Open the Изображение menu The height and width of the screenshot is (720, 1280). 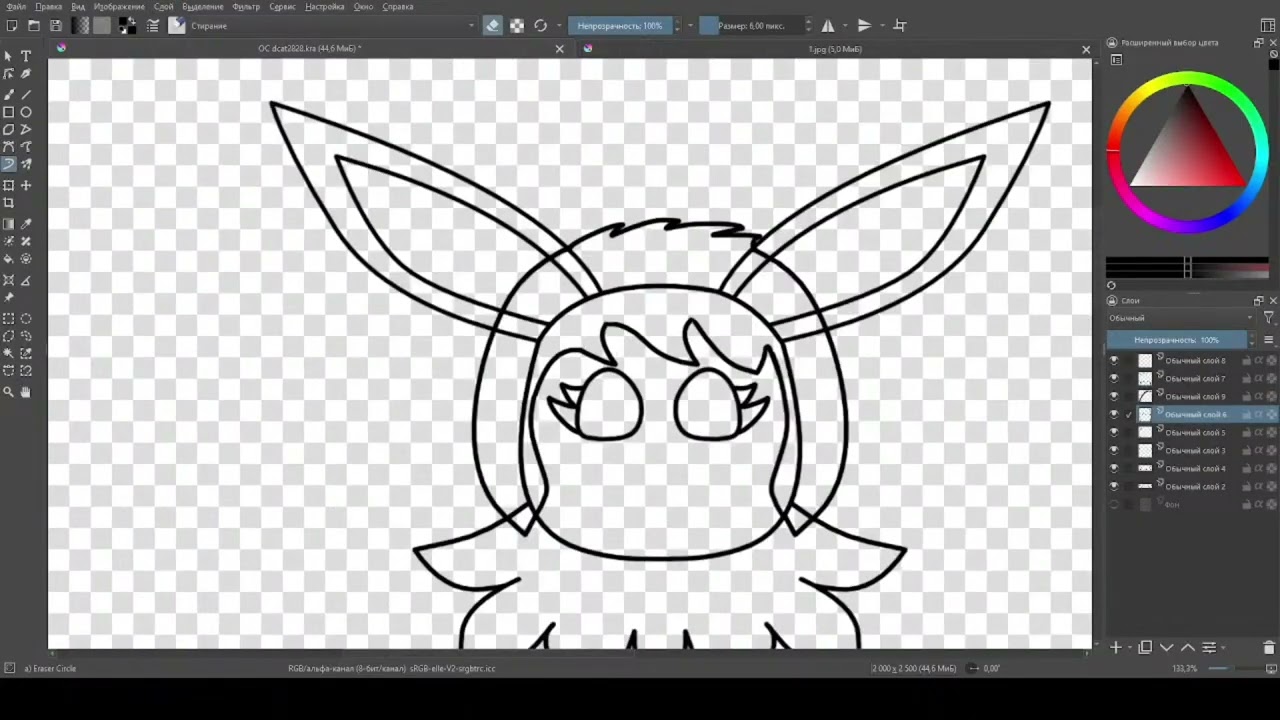click(x=119, y=6)
